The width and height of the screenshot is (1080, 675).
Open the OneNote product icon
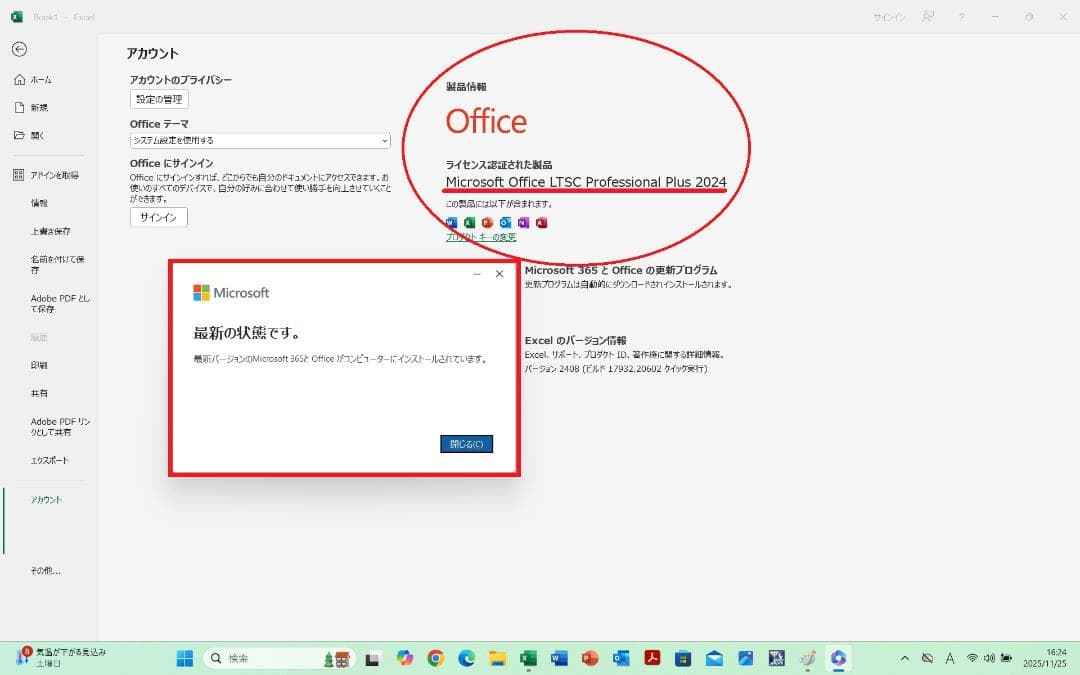click(x=523, y=222)
